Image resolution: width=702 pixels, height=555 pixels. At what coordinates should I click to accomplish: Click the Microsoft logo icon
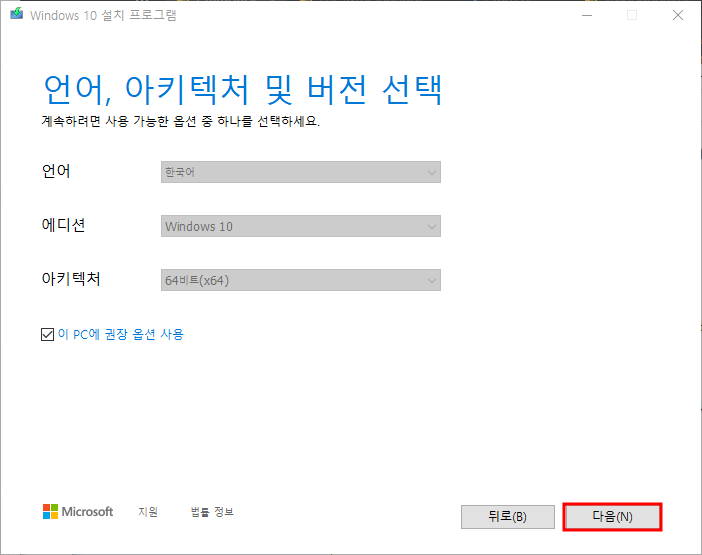point(50,512)
